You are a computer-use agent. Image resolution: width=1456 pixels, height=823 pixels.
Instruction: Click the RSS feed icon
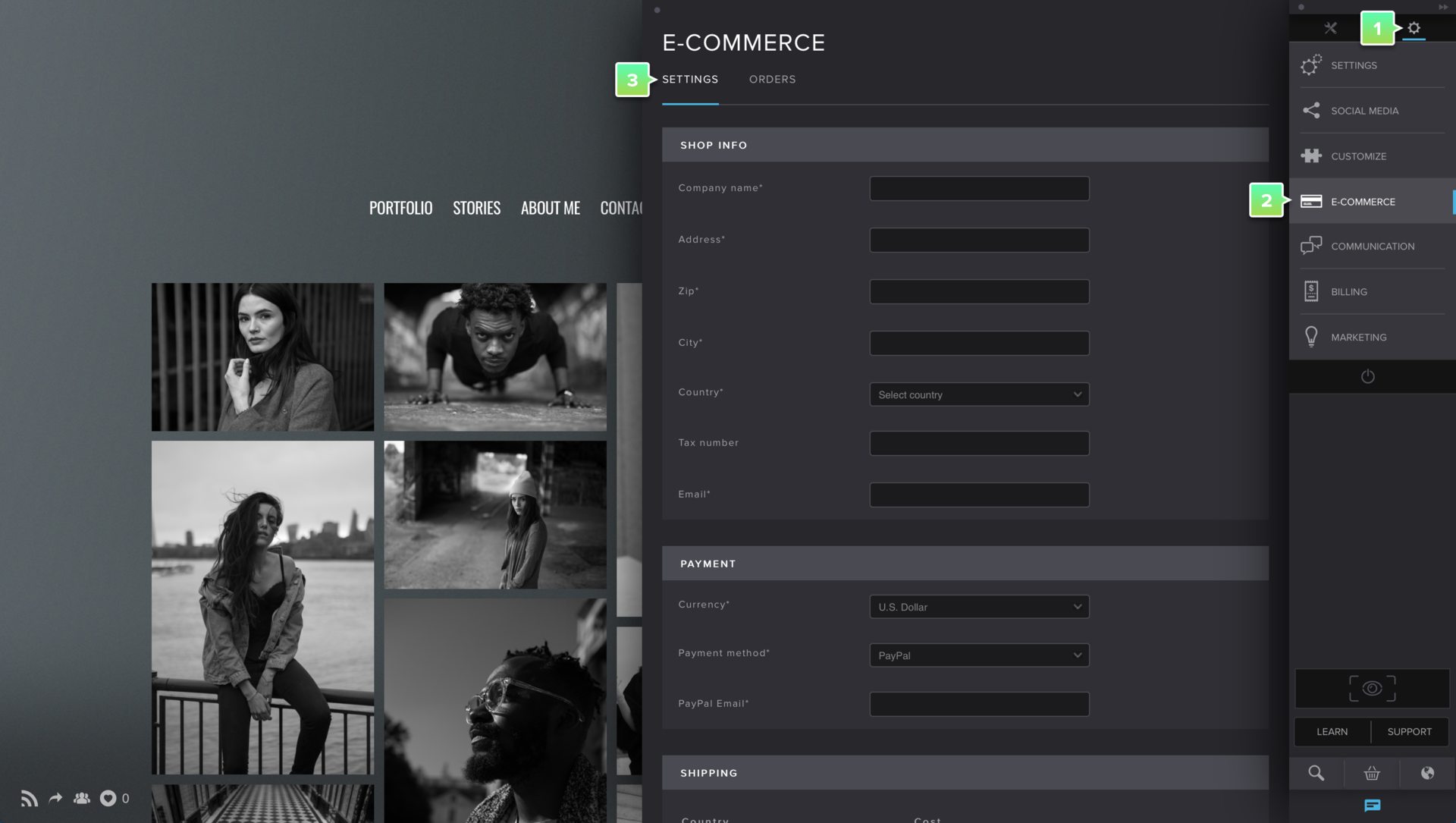[29, 798]
